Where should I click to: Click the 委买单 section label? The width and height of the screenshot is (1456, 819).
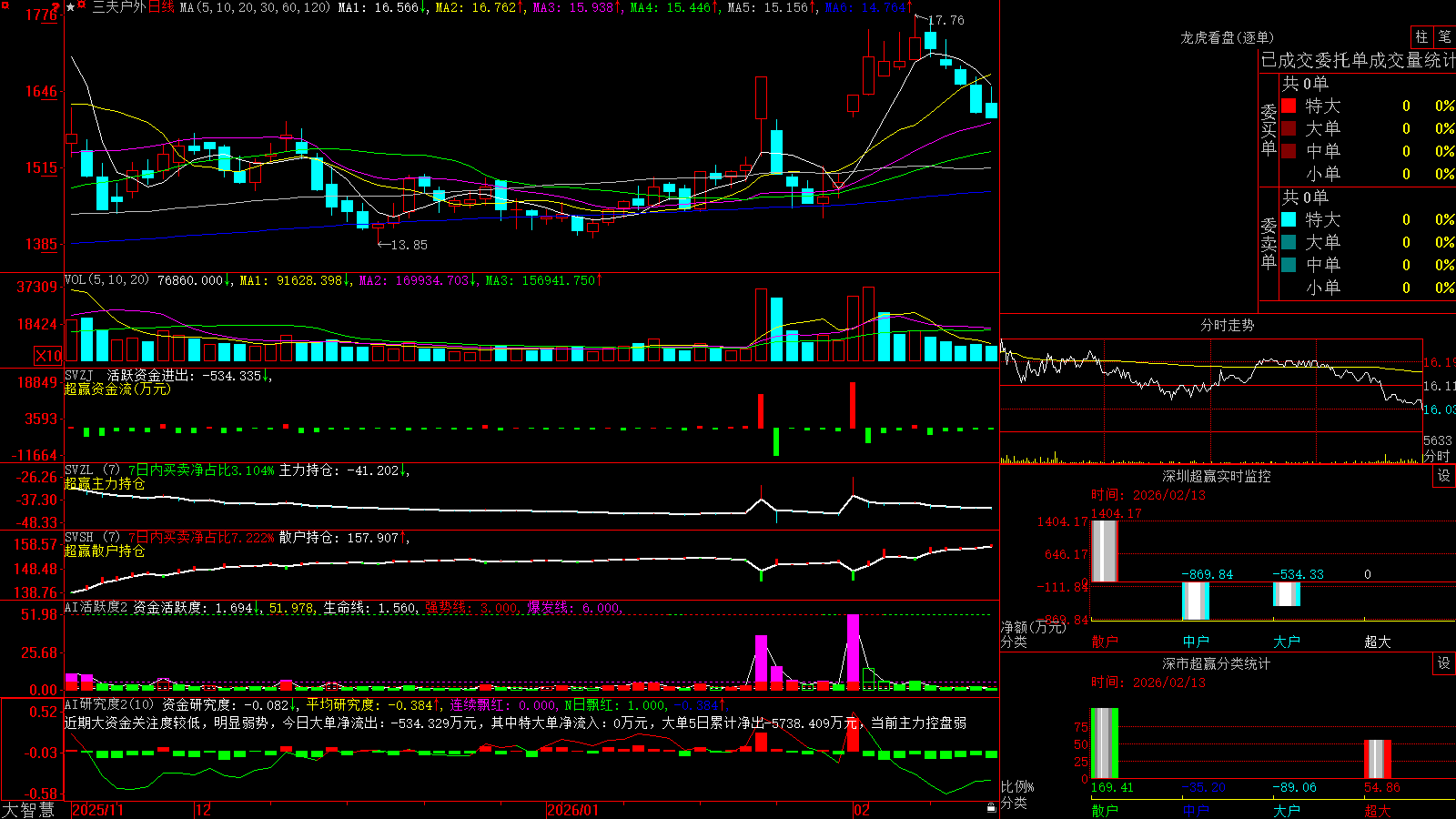click(x=1269, y=130)
